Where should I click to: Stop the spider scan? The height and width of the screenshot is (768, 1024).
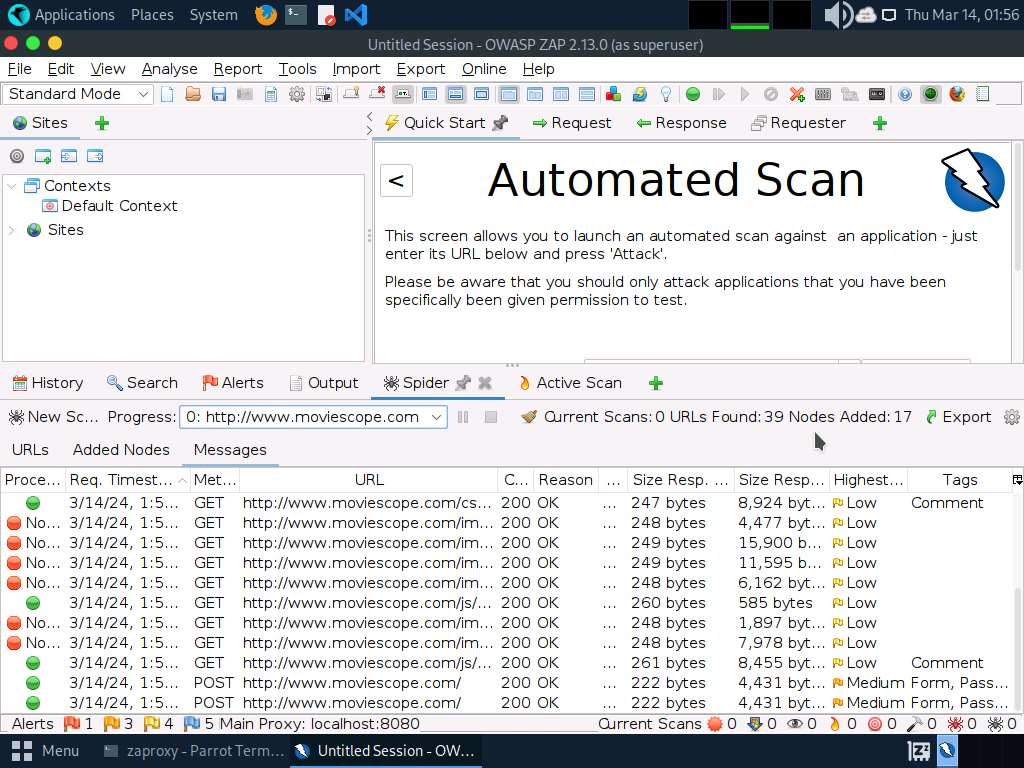490,417
